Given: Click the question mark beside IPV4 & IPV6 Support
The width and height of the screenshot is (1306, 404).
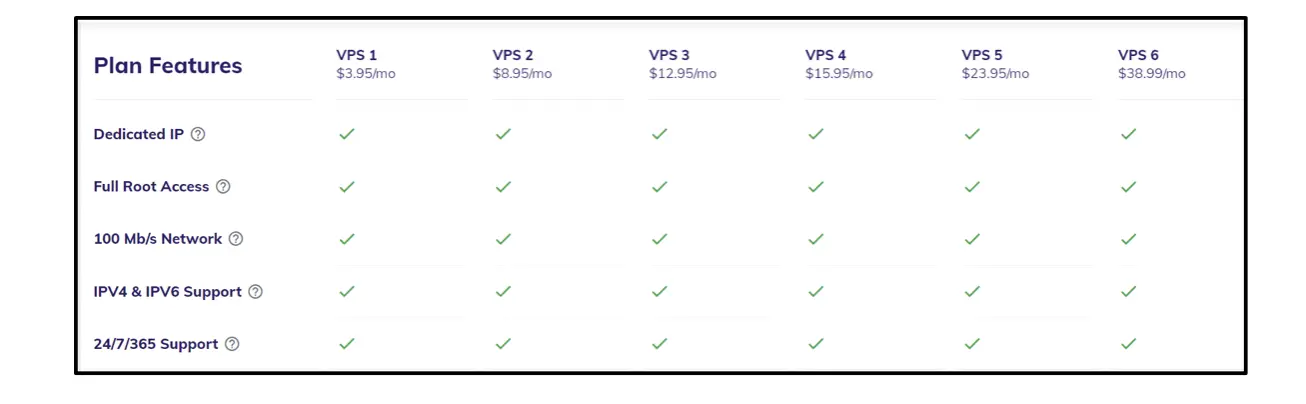Looking at the screenshot, I should point(255,292).
